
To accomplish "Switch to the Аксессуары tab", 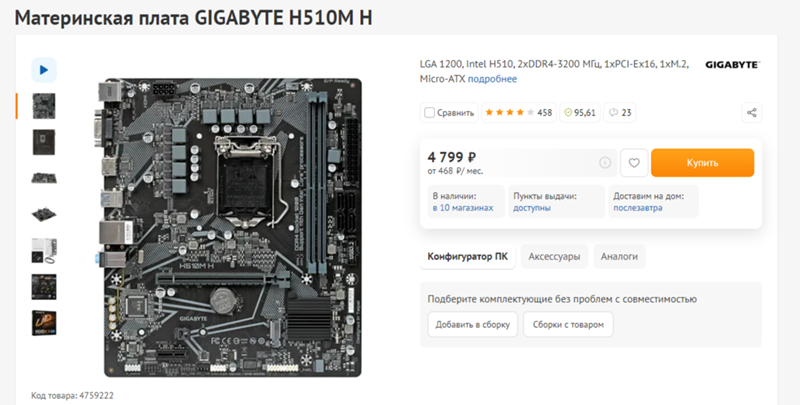I will tap(554, 257).
